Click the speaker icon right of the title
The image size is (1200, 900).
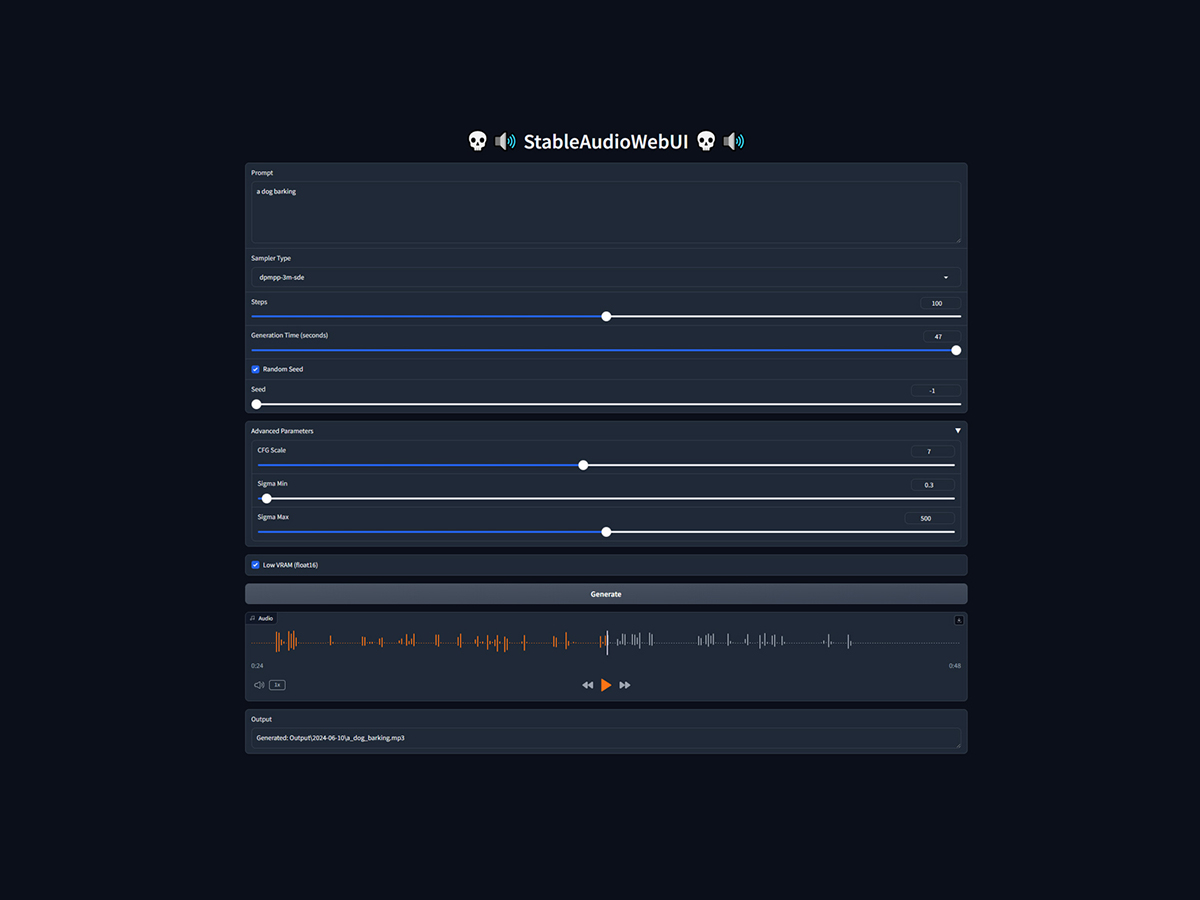733,141
